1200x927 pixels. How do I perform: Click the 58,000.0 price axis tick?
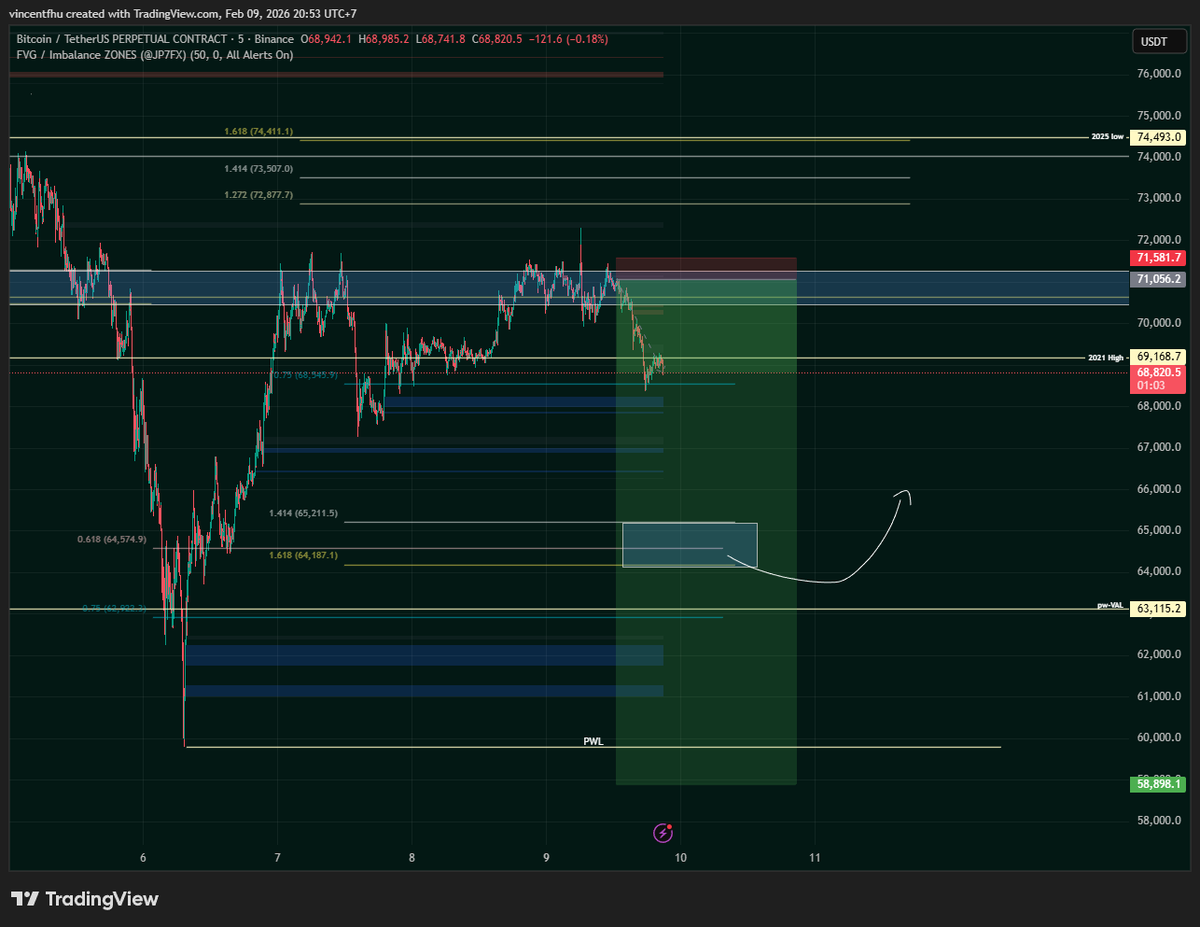pos(1159,821)
